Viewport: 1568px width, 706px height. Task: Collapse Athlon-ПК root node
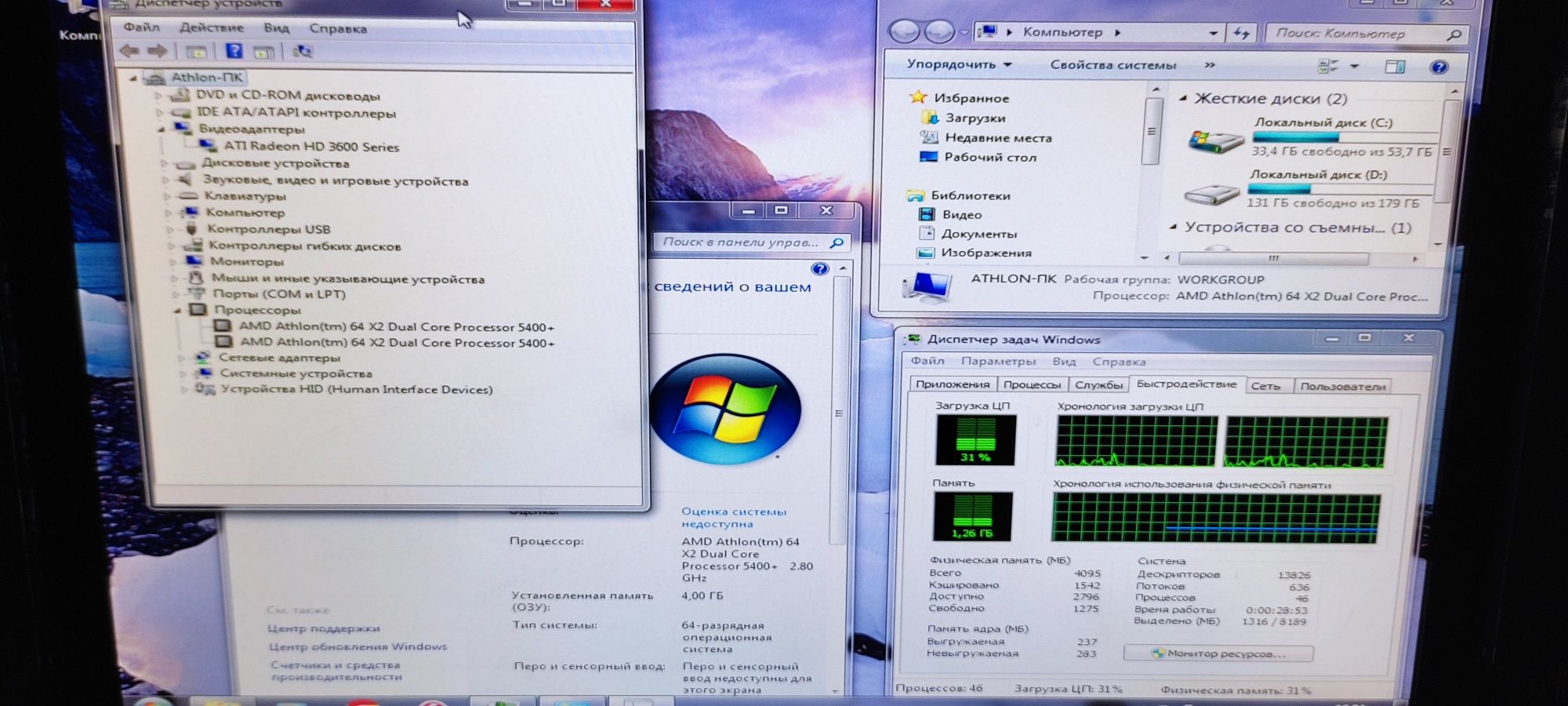pos(133,78)
